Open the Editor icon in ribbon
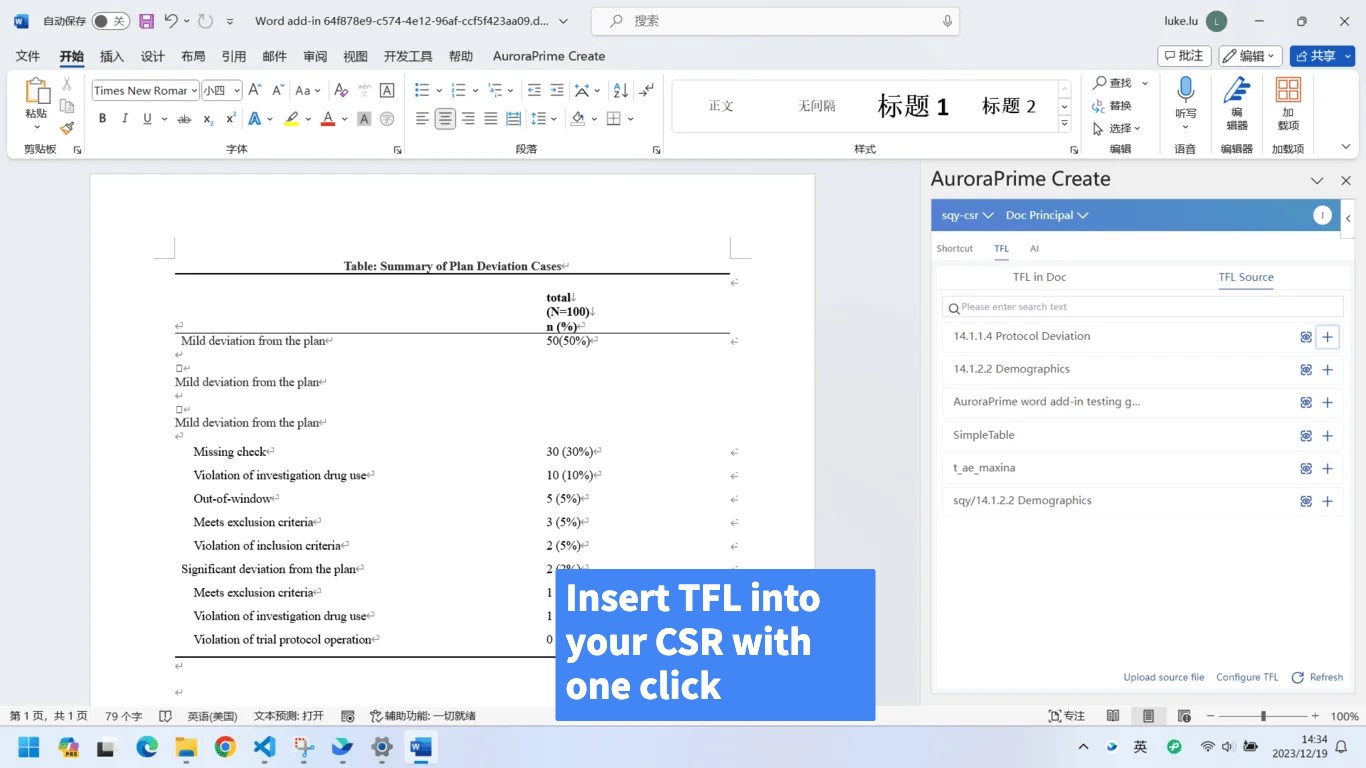This screenshot has width=1366, height=768. click(1237, 90)
